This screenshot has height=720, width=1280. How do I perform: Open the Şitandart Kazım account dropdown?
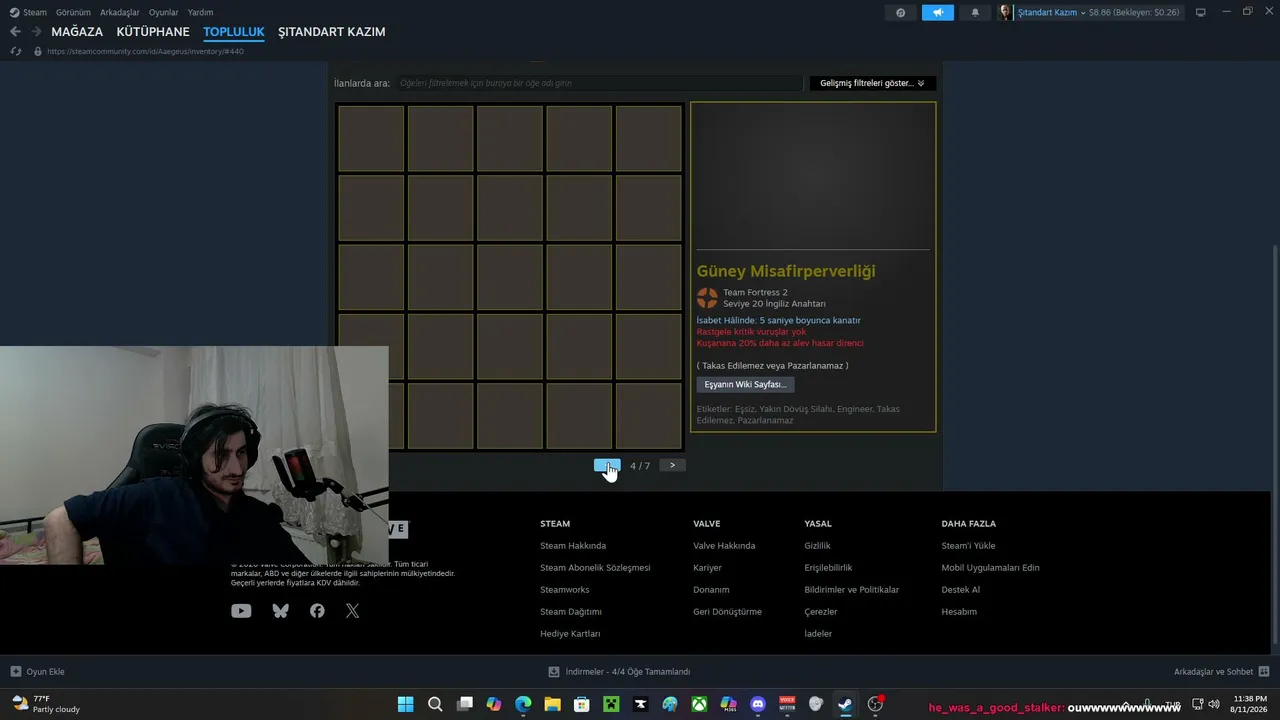[1051, 13]
